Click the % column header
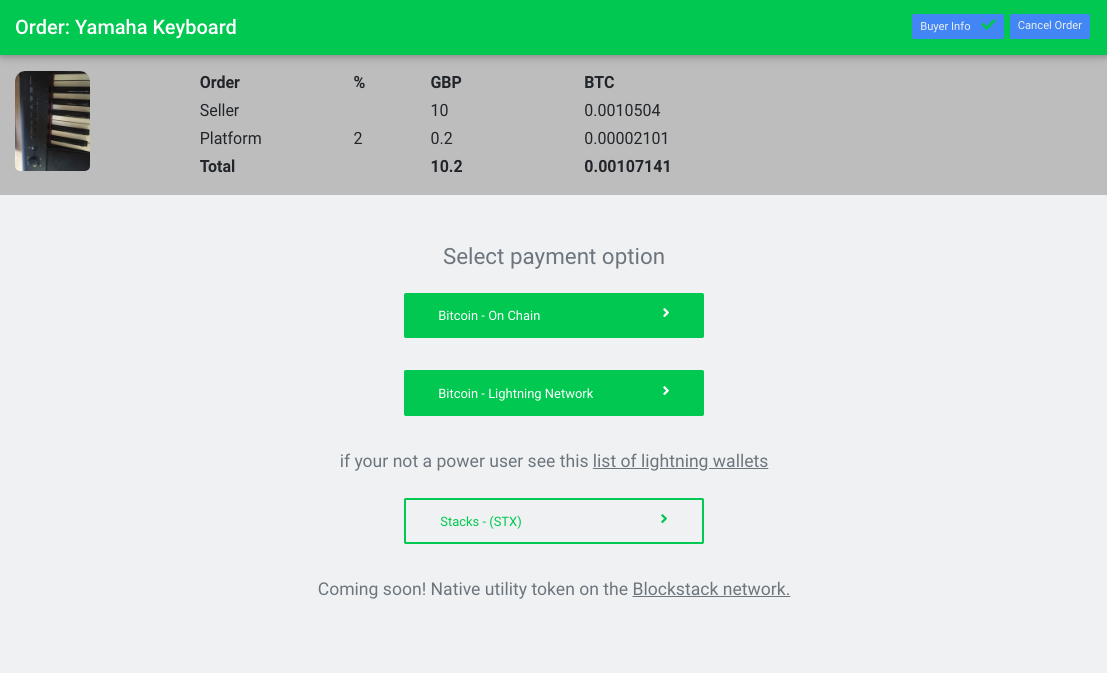The width and height of the screenshot is (1107, 673). 359,82
